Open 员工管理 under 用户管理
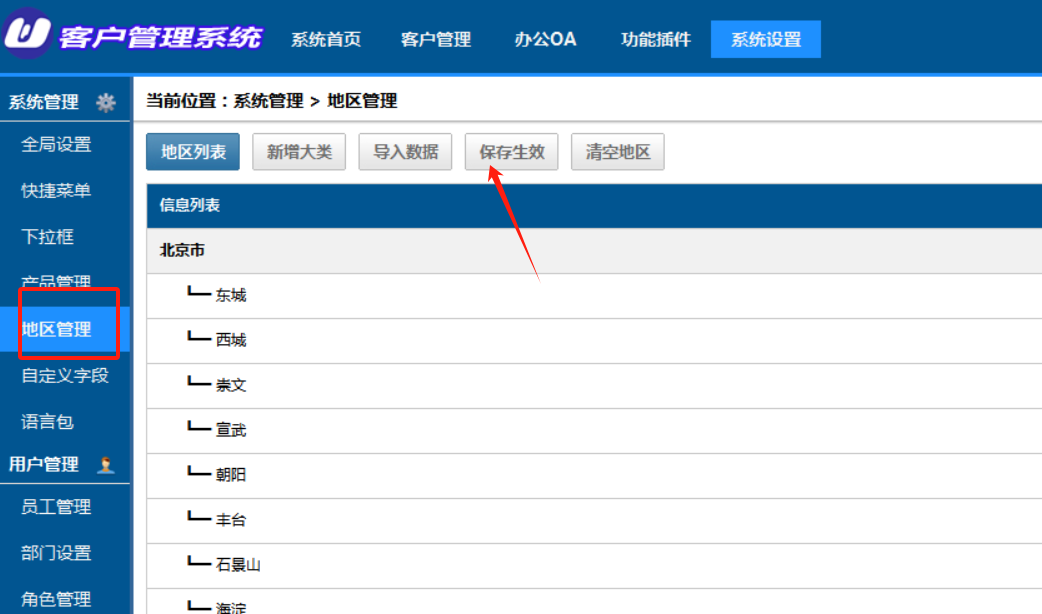The image size is (1042, 614). [56, 507]
